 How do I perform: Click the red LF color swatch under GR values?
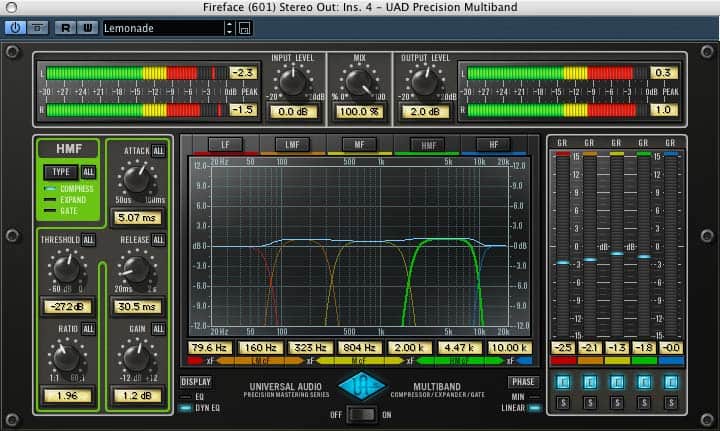(x=563, y=361)
